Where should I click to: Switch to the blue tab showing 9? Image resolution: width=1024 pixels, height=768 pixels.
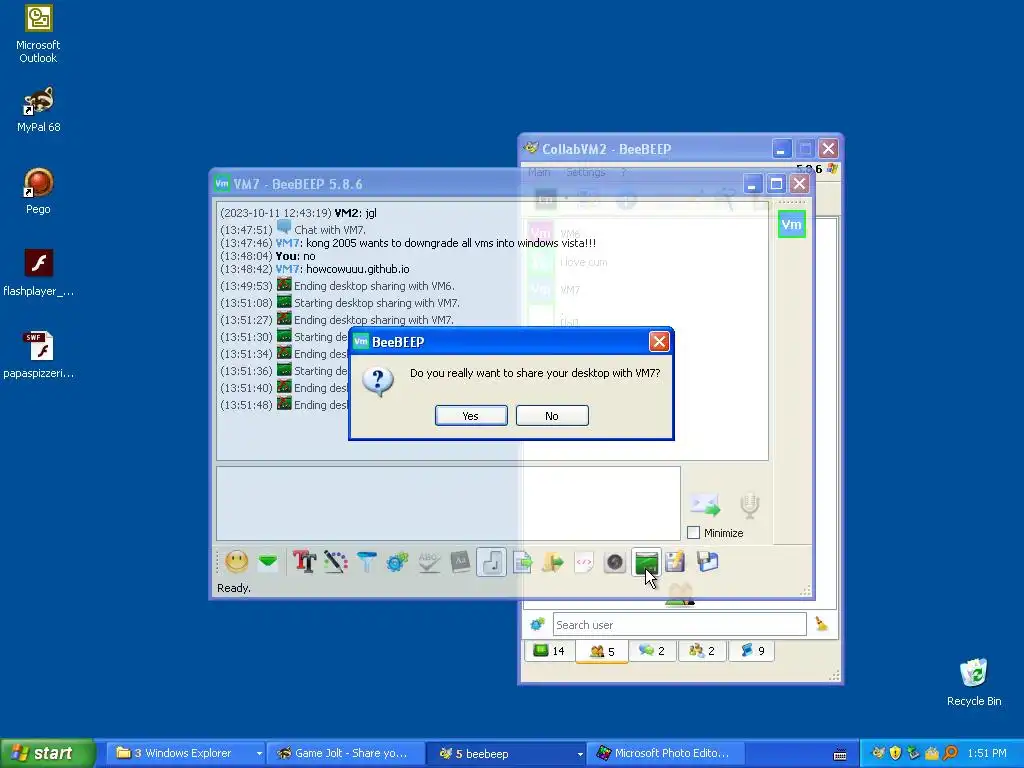tap(752, 650)
